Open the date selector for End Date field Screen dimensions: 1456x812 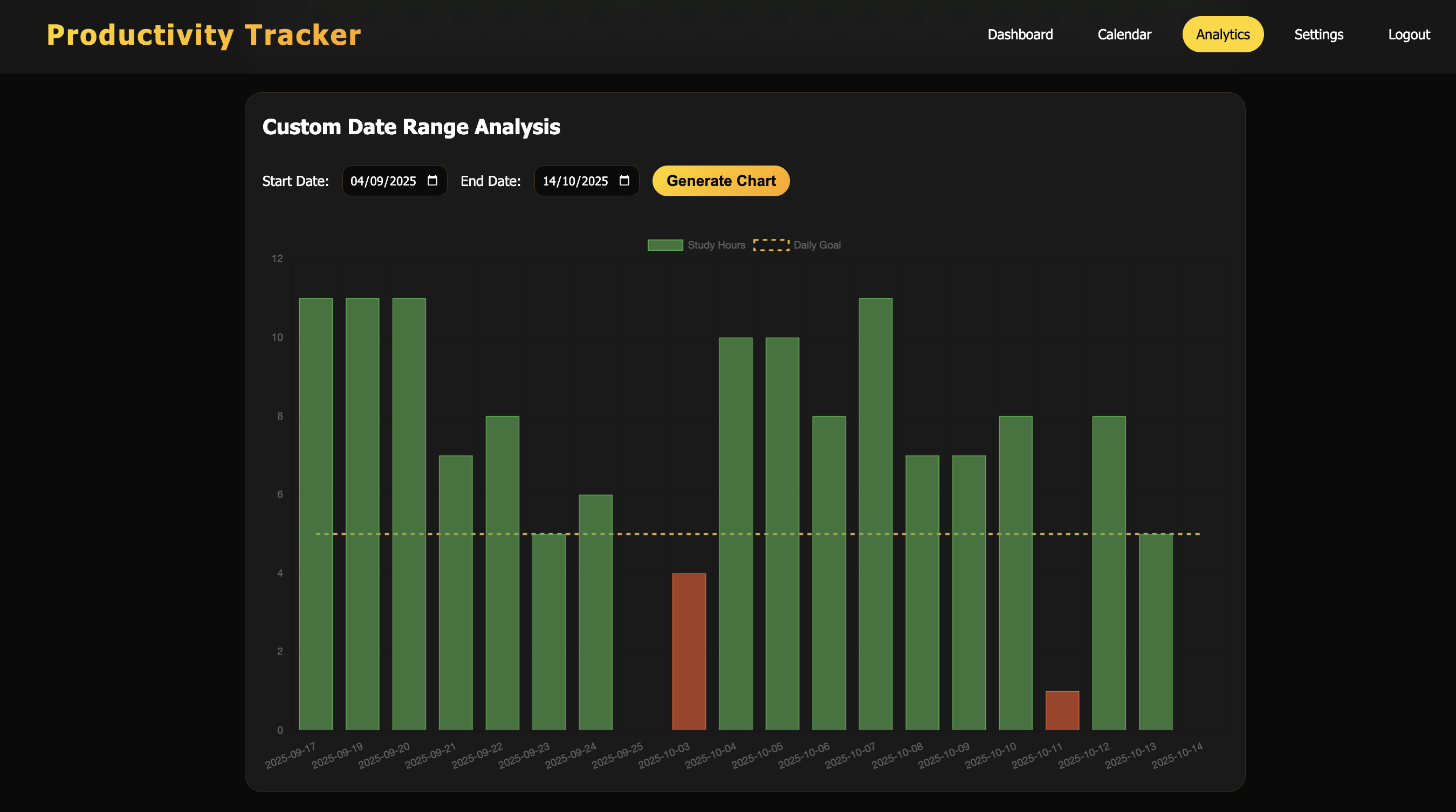tap(624, 181)
